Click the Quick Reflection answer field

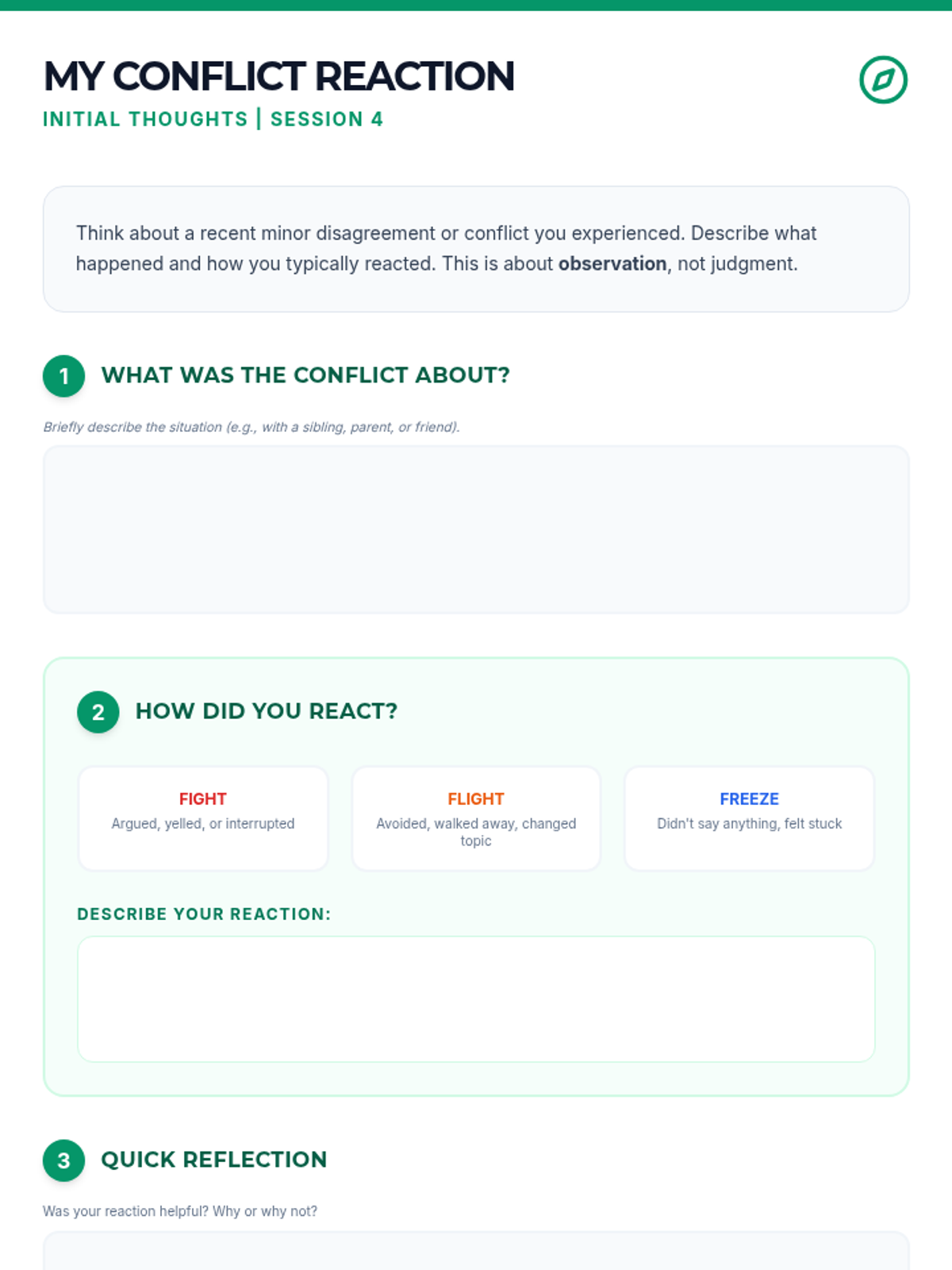(x=476, y=1253)
